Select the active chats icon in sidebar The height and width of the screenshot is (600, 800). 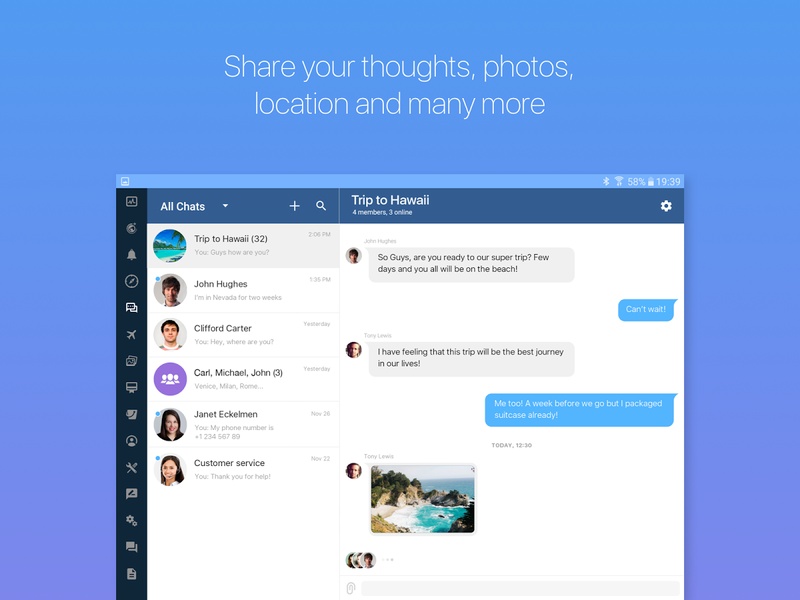coord(132,308)
